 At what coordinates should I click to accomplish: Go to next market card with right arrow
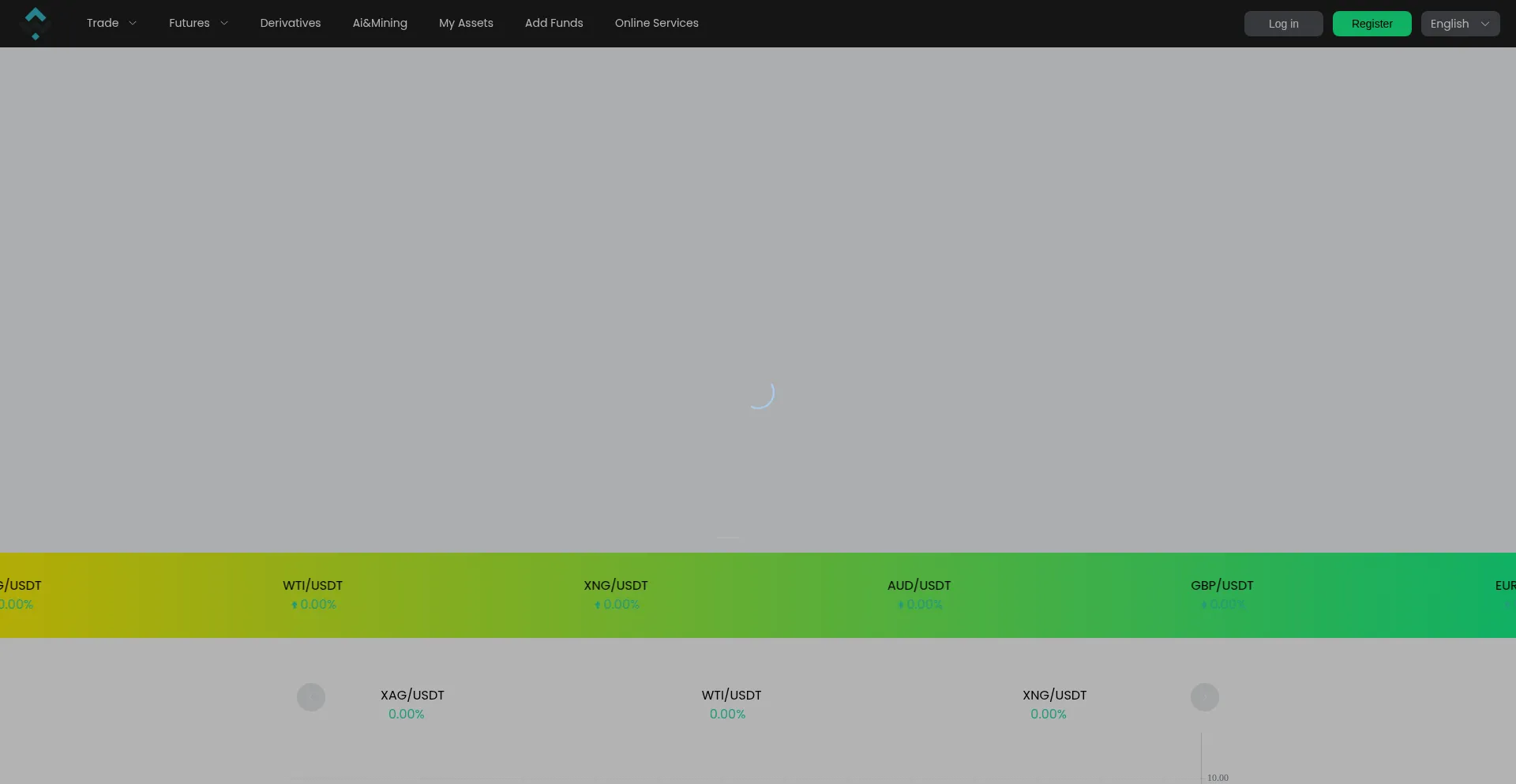point(1204,697)
